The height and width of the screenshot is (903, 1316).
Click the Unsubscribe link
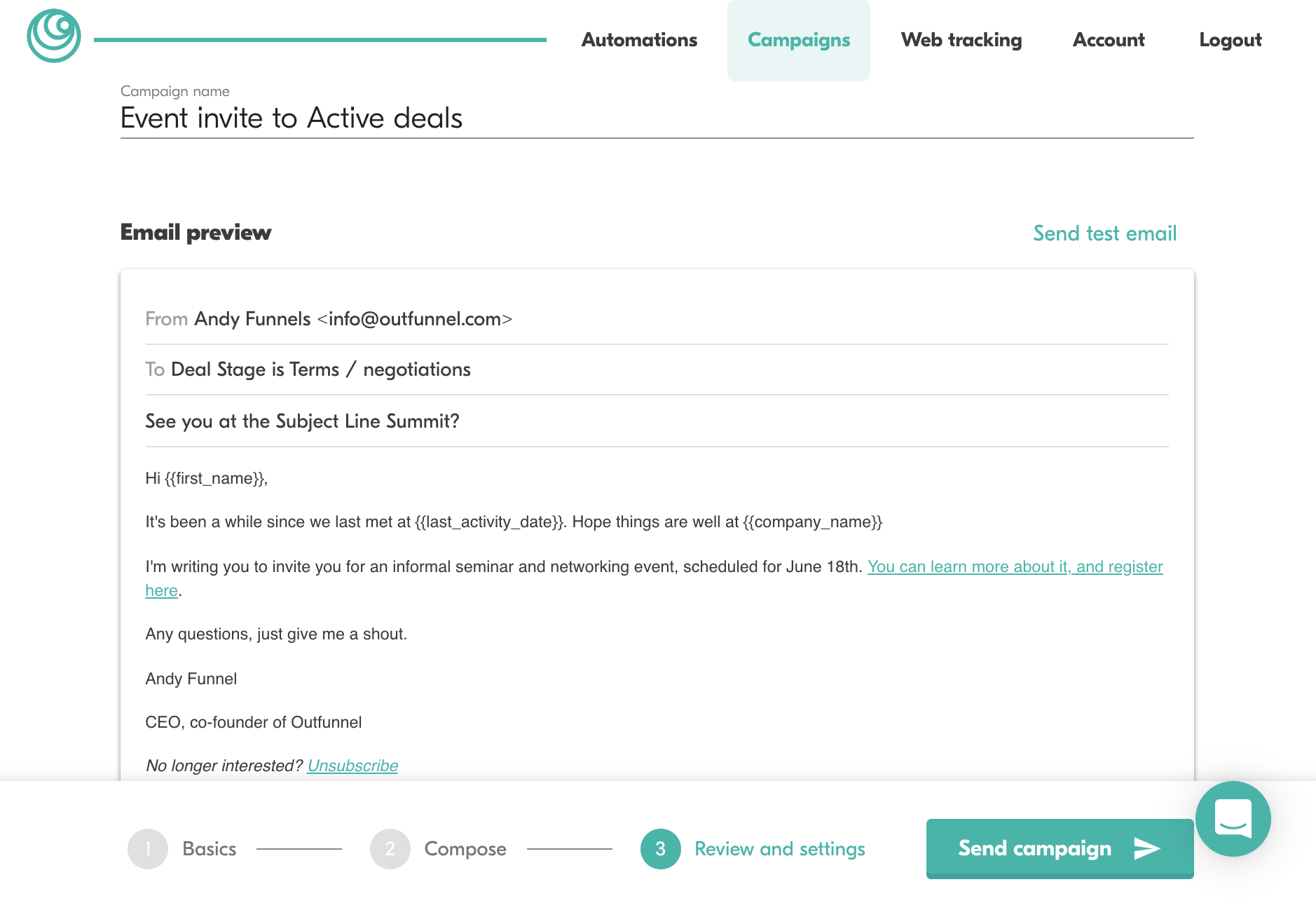tap(352, 766)
